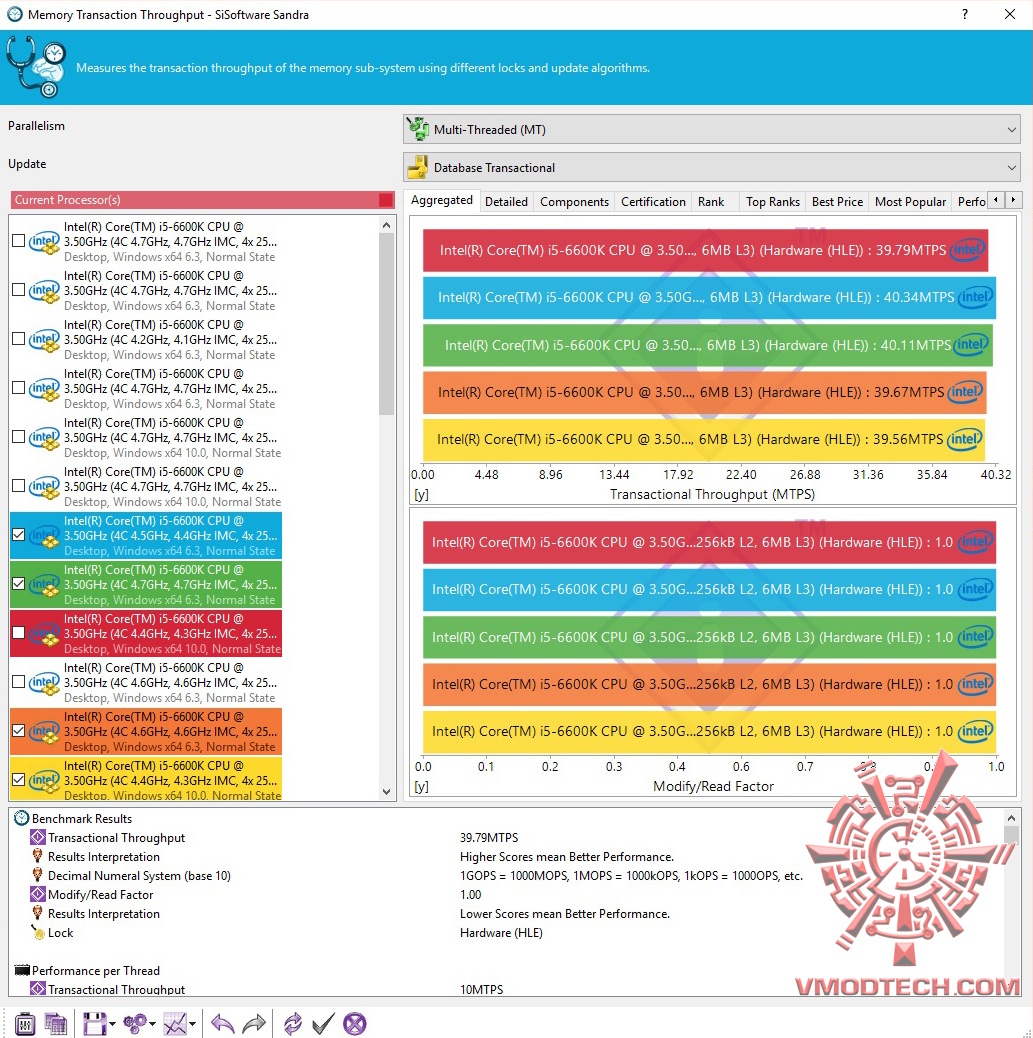1033x1038 pixels.
Task: Close the Memory Transaction Throughput window
Action: point(1010,14)
